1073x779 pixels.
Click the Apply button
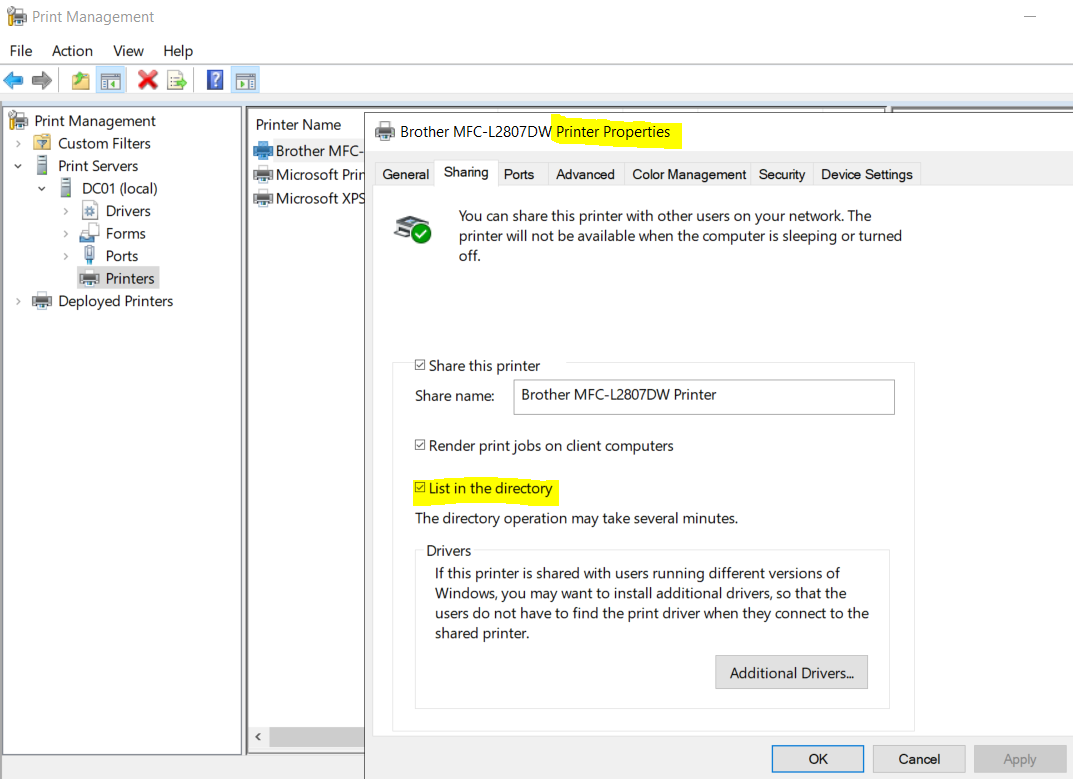1020,758
